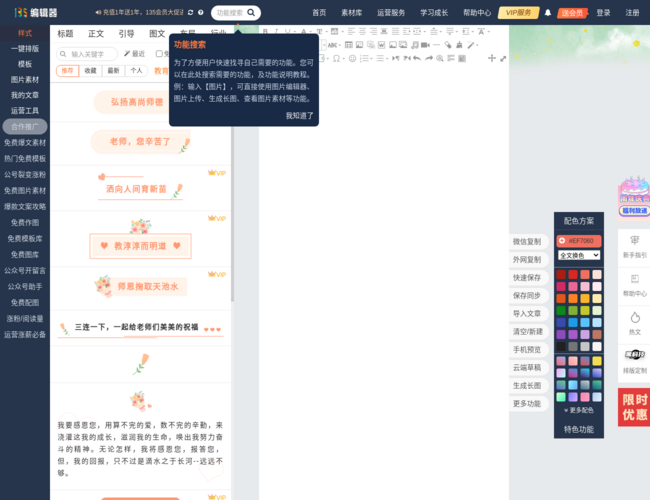Click the VIP服务 button
This screenshot has width=650, height=500.
click(x=518, y=13)
